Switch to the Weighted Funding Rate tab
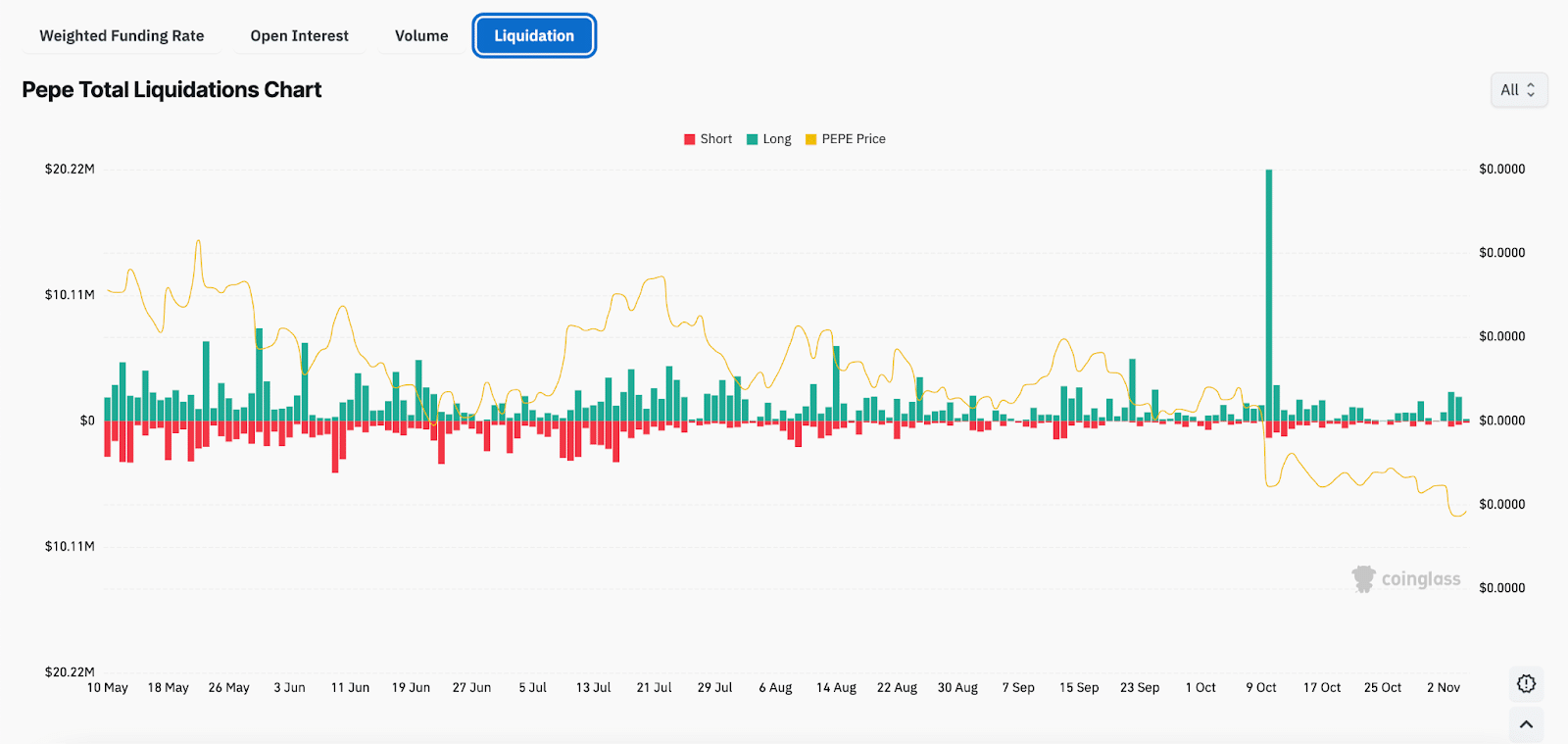Viewport: 1568px width, 744px height. [122, 36]
